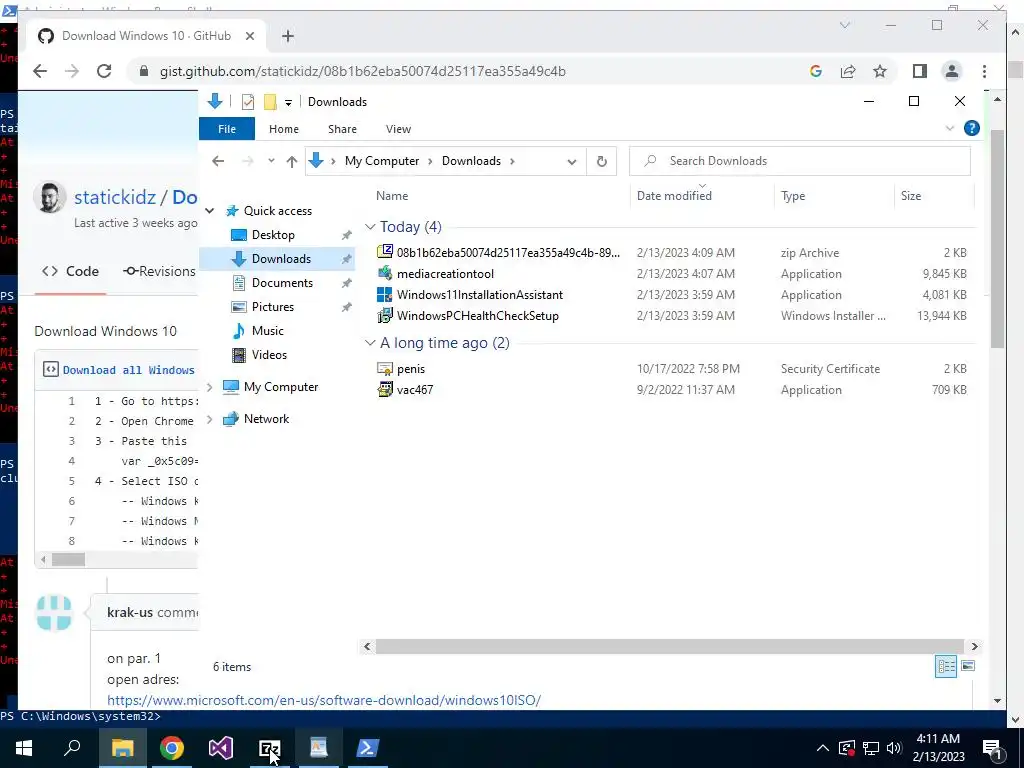Image resolution: width=1024 pixels, height=768 pixels.
Task: Open the microsoft.com windows10ISO link
Action: 324,700
